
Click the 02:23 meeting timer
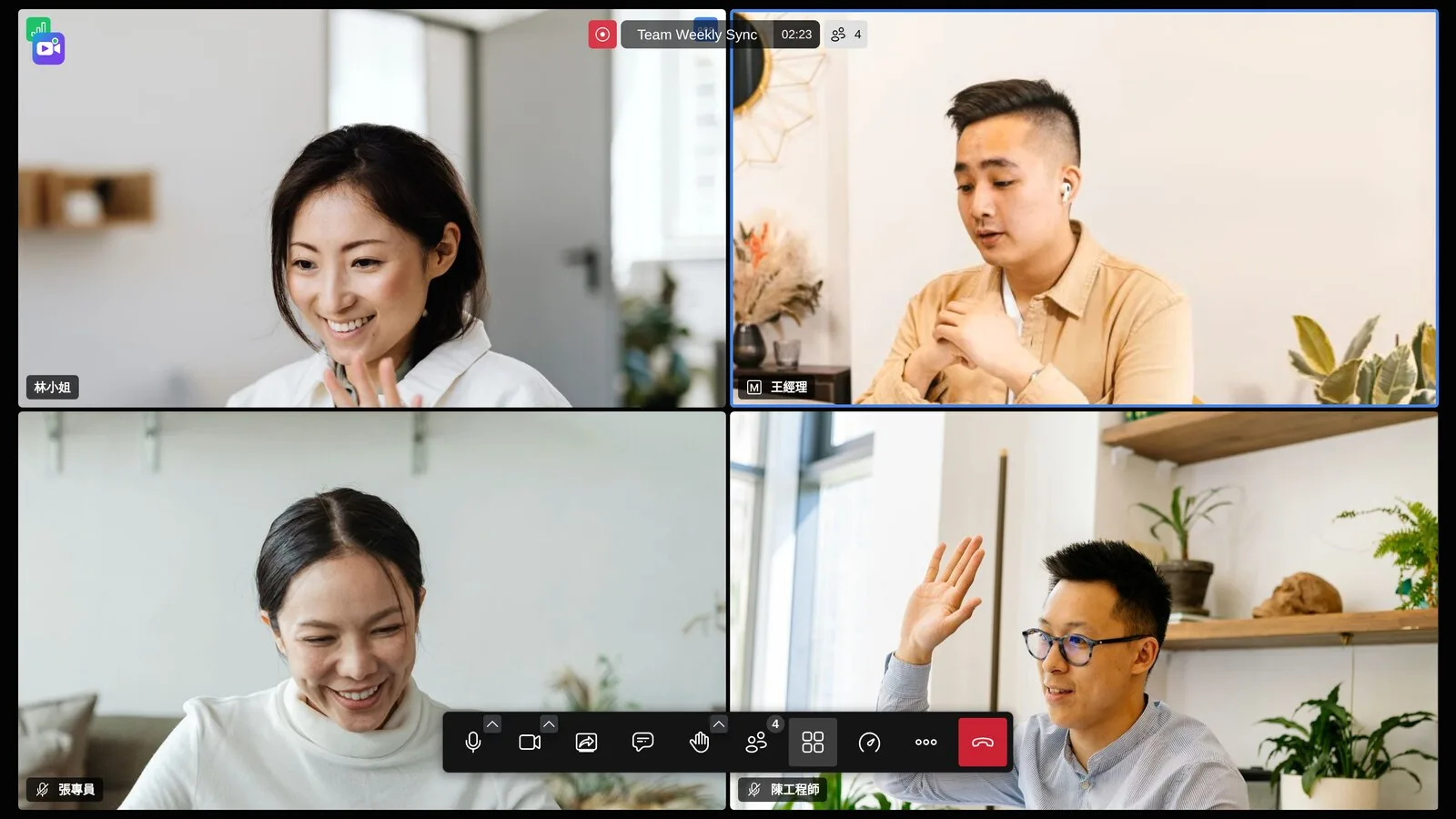pos(796,35)
